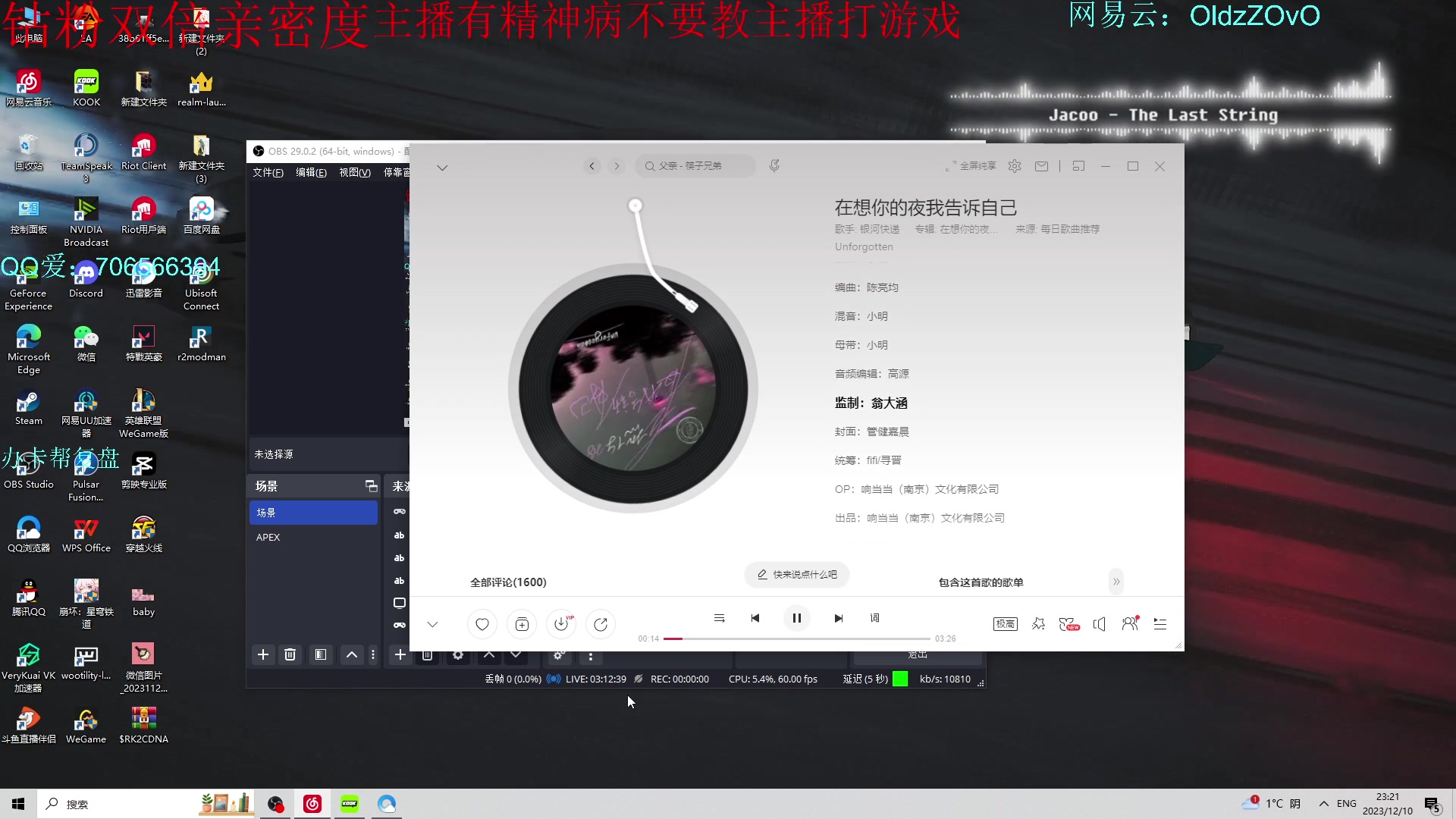Switch to NetEase Cloud Music in the taskbar

312,804
